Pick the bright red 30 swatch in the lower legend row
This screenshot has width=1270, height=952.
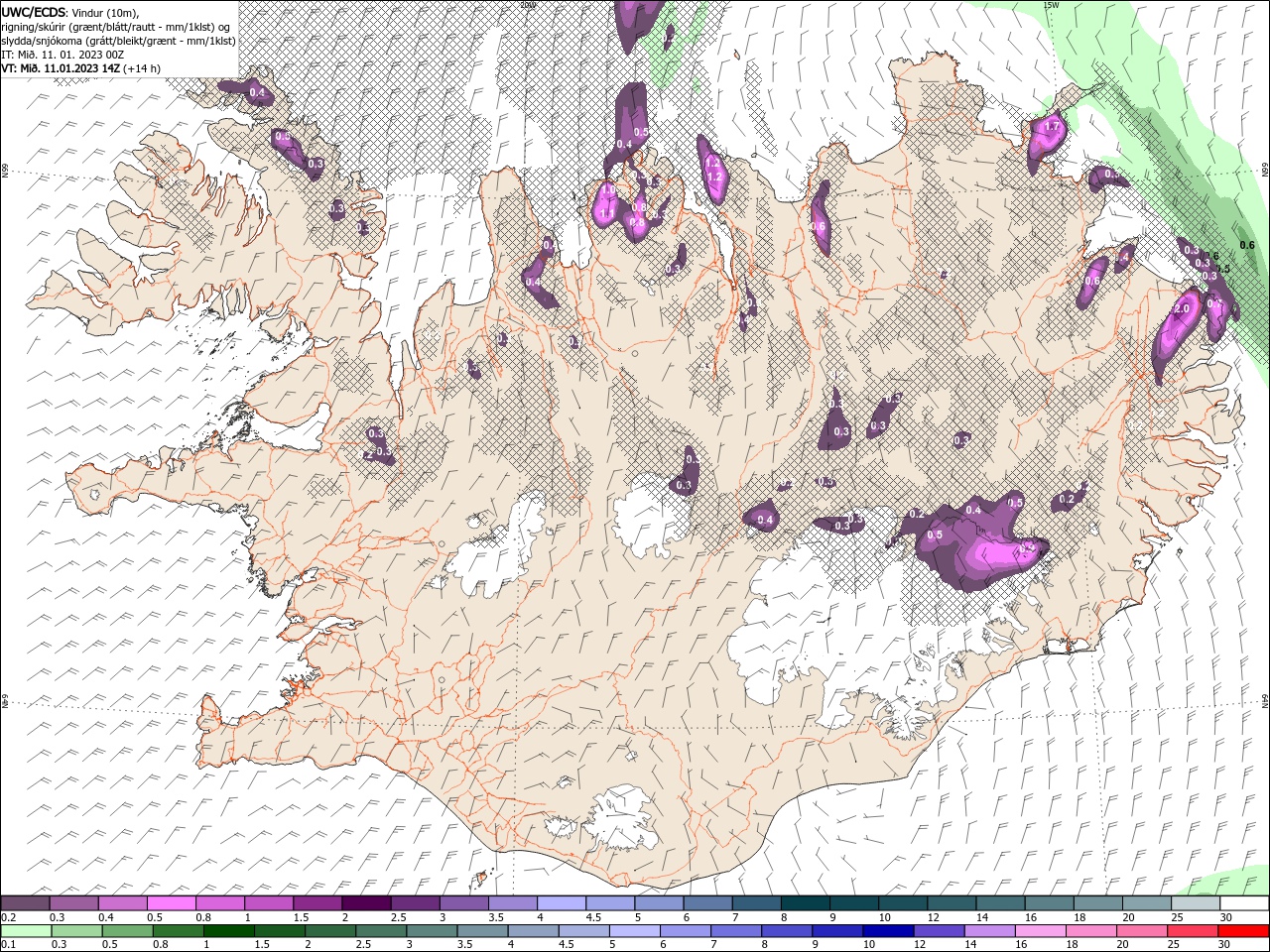(1243, 931)
